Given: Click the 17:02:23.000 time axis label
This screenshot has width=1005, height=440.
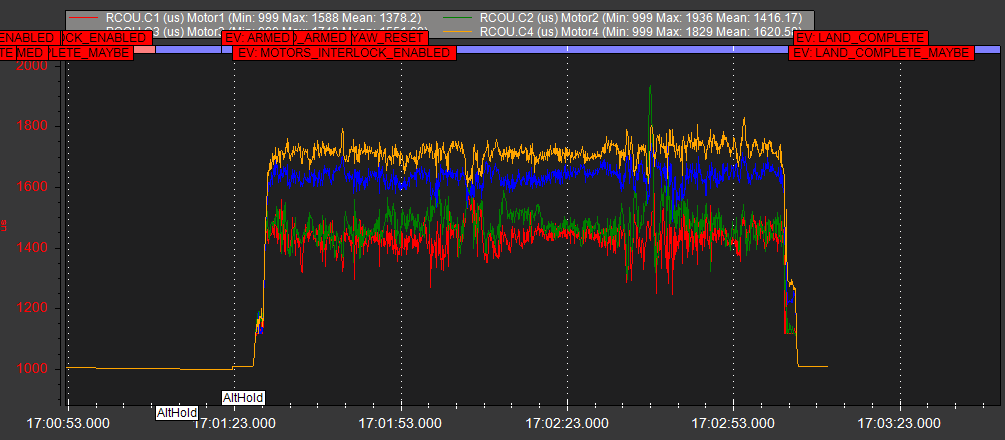Looking at the screenshot, I should [567, 423].
